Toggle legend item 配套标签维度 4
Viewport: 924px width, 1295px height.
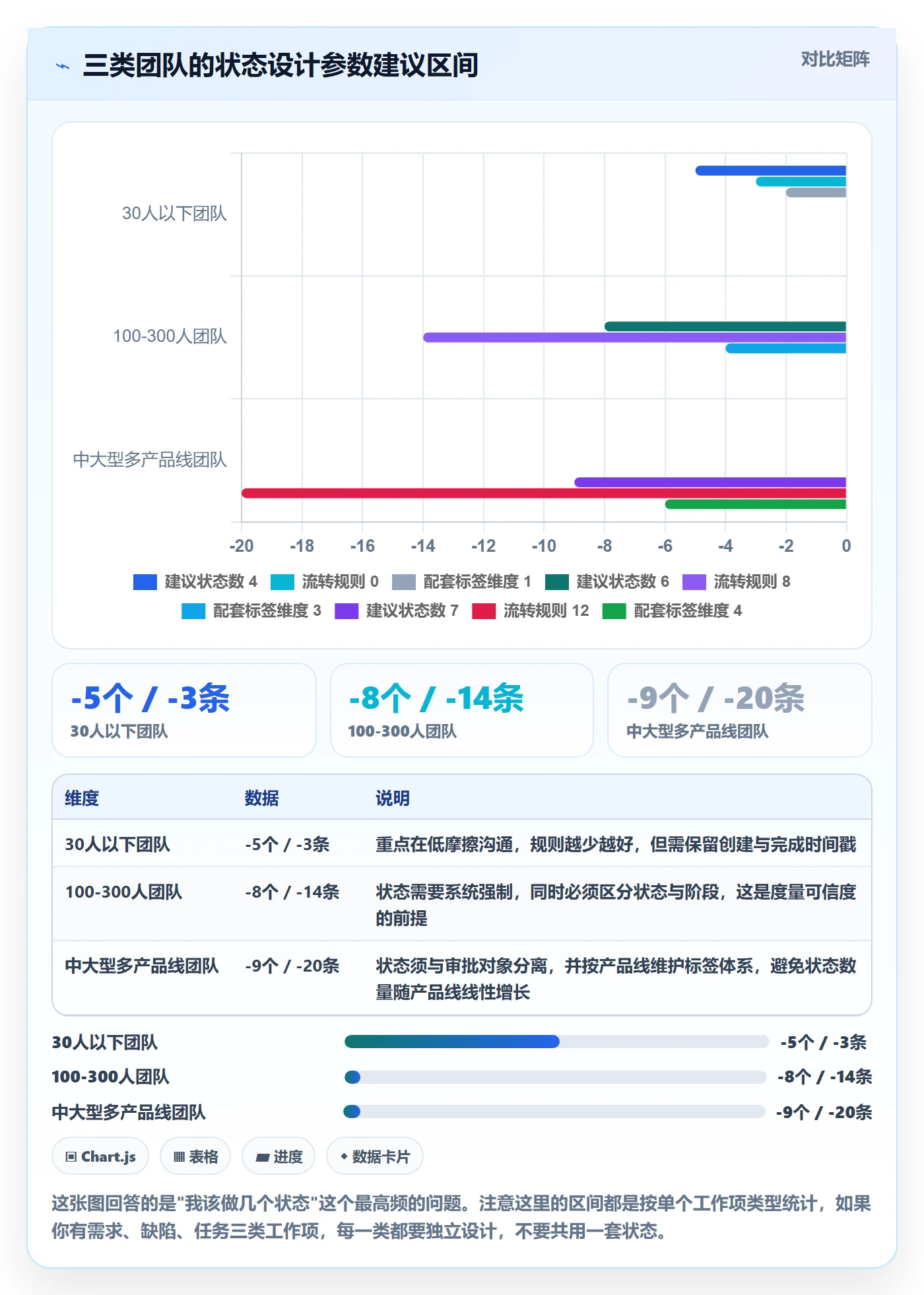click(x=673, y=611)
